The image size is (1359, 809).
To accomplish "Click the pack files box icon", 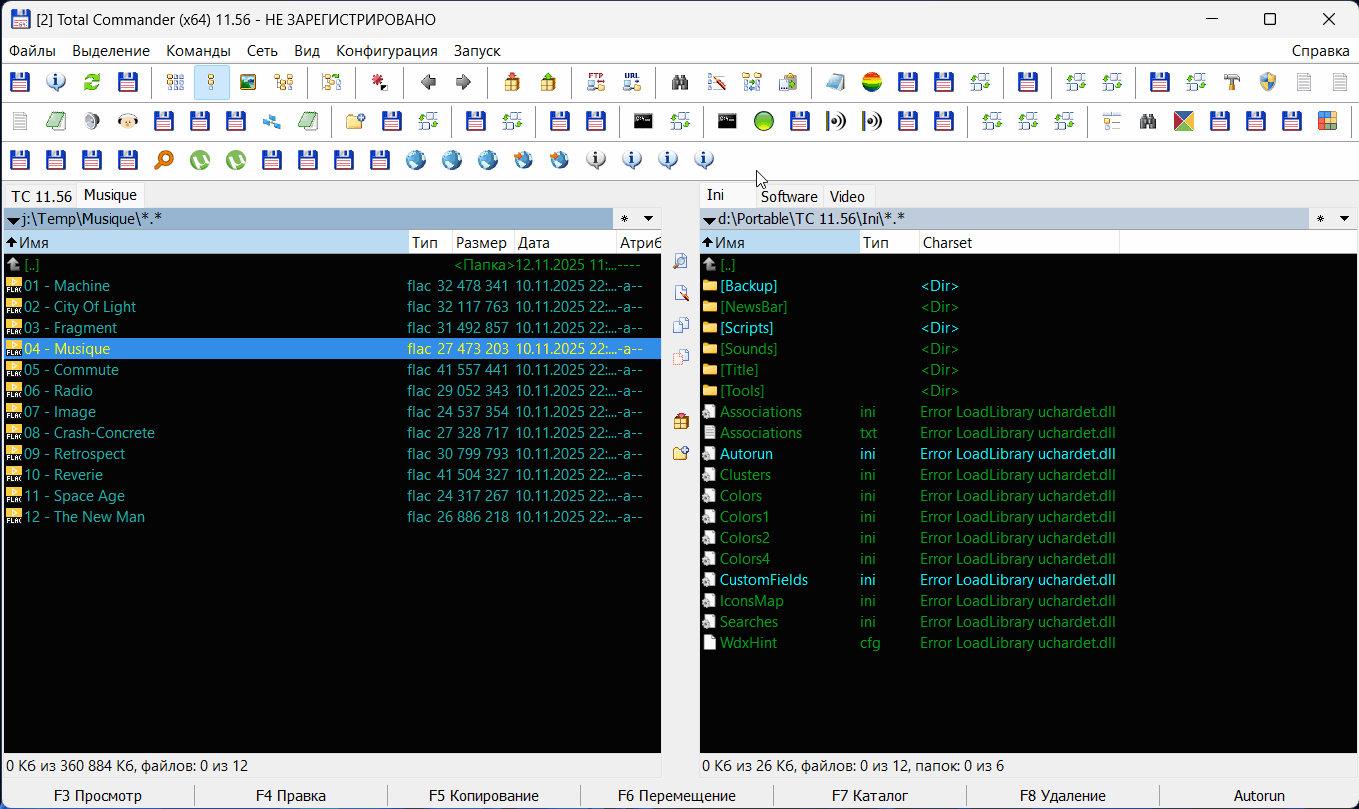I will [x=512, y=82].
